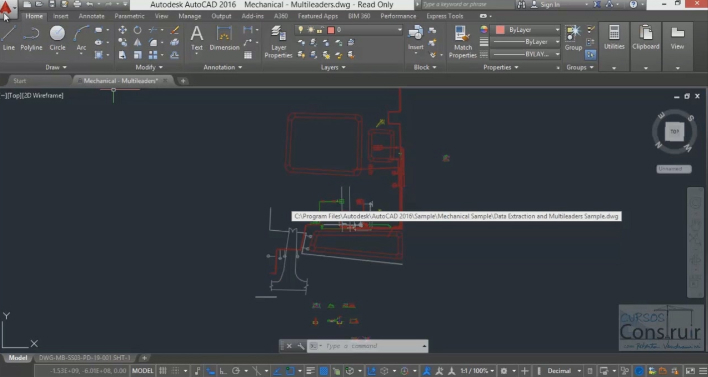Select the Polyline tool
The image size is (708, 377).
31,38
